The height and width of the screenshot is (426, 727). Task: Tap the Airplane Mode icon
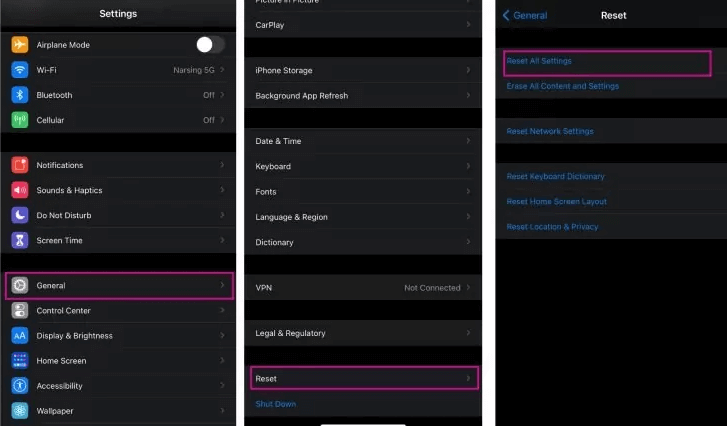tap(20, 45)
